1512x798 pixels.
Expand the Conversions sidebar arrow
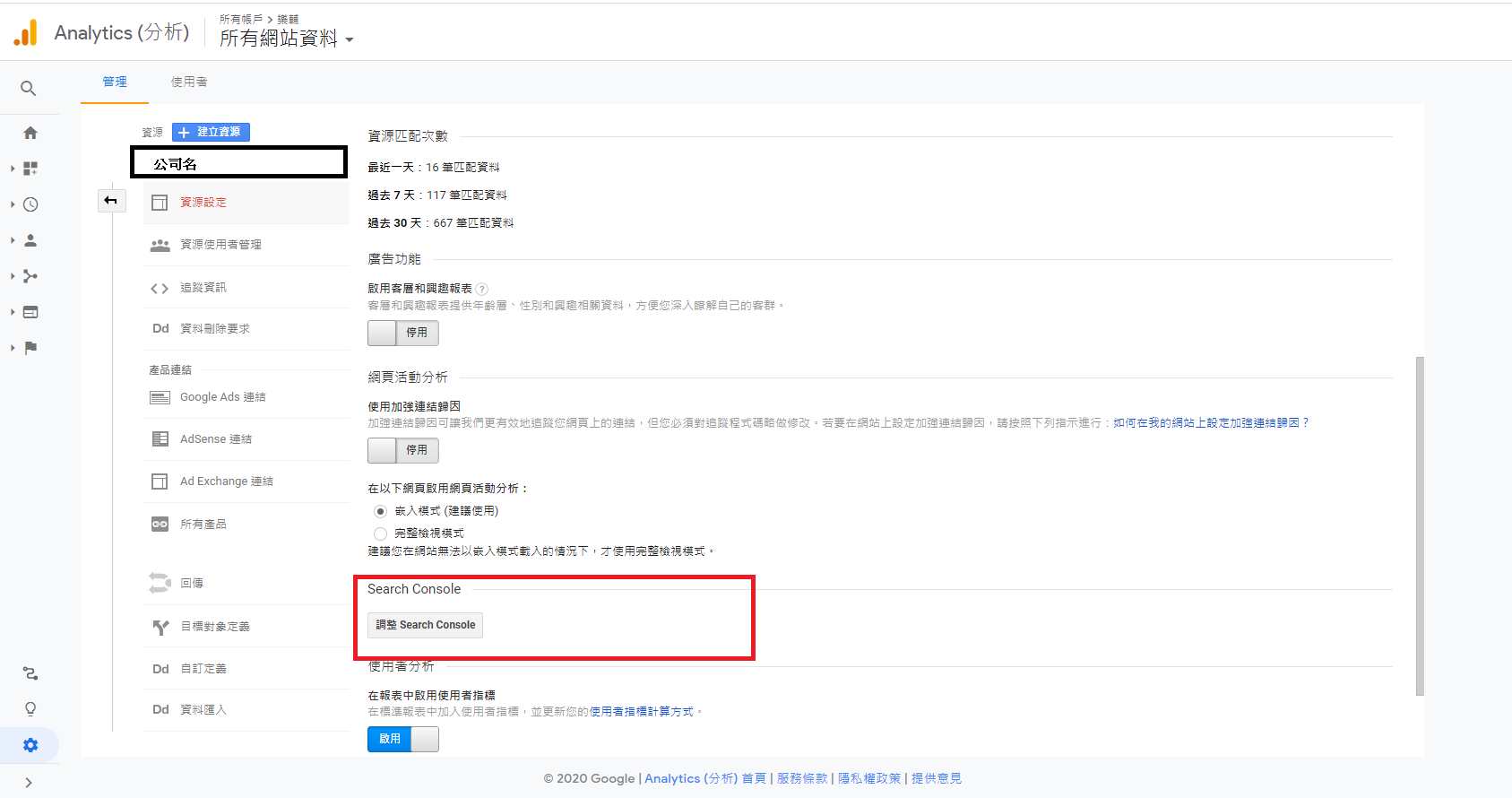(13, 348)
